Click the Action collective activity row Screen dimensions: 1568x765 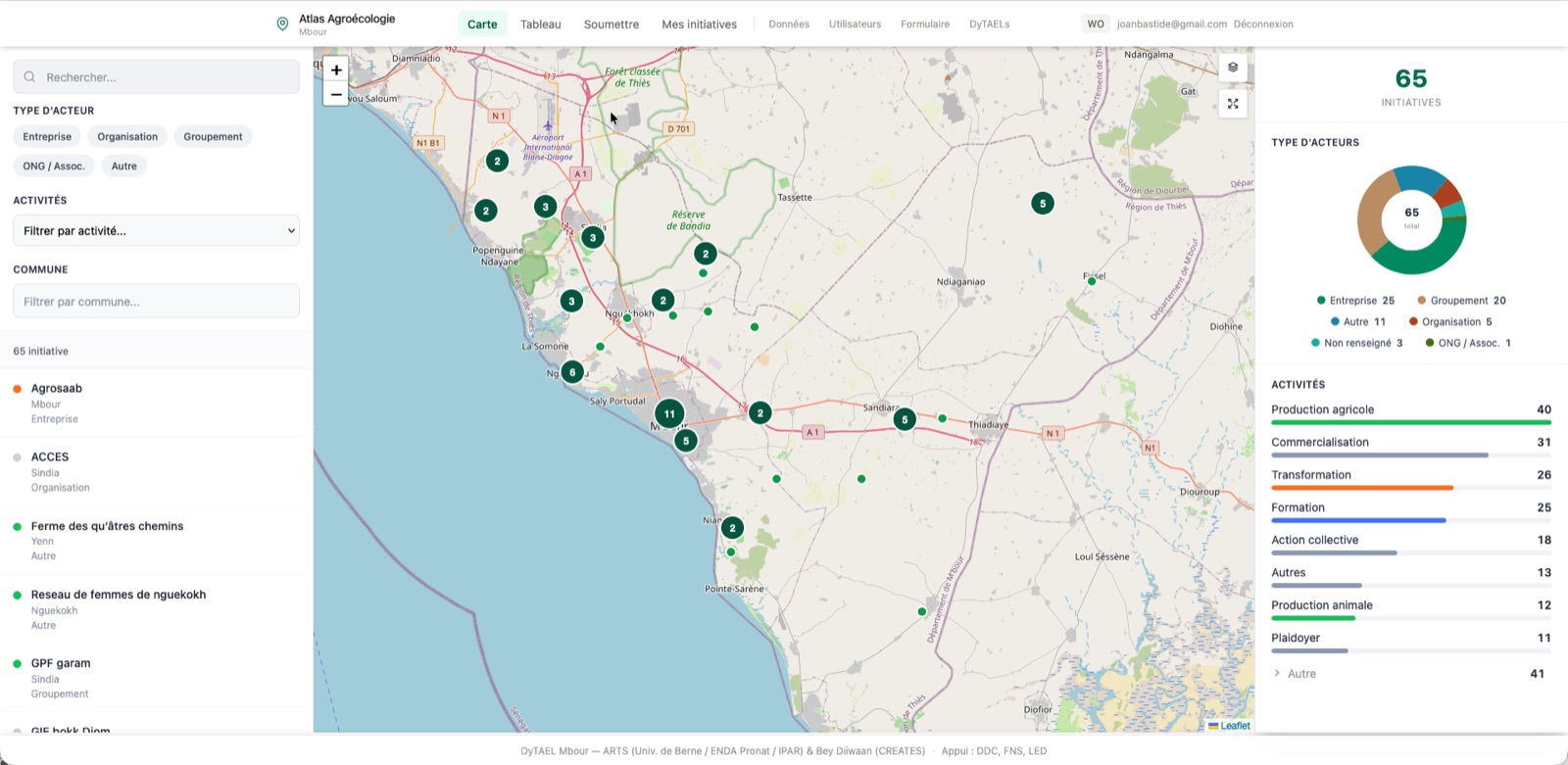(1411, 545)
